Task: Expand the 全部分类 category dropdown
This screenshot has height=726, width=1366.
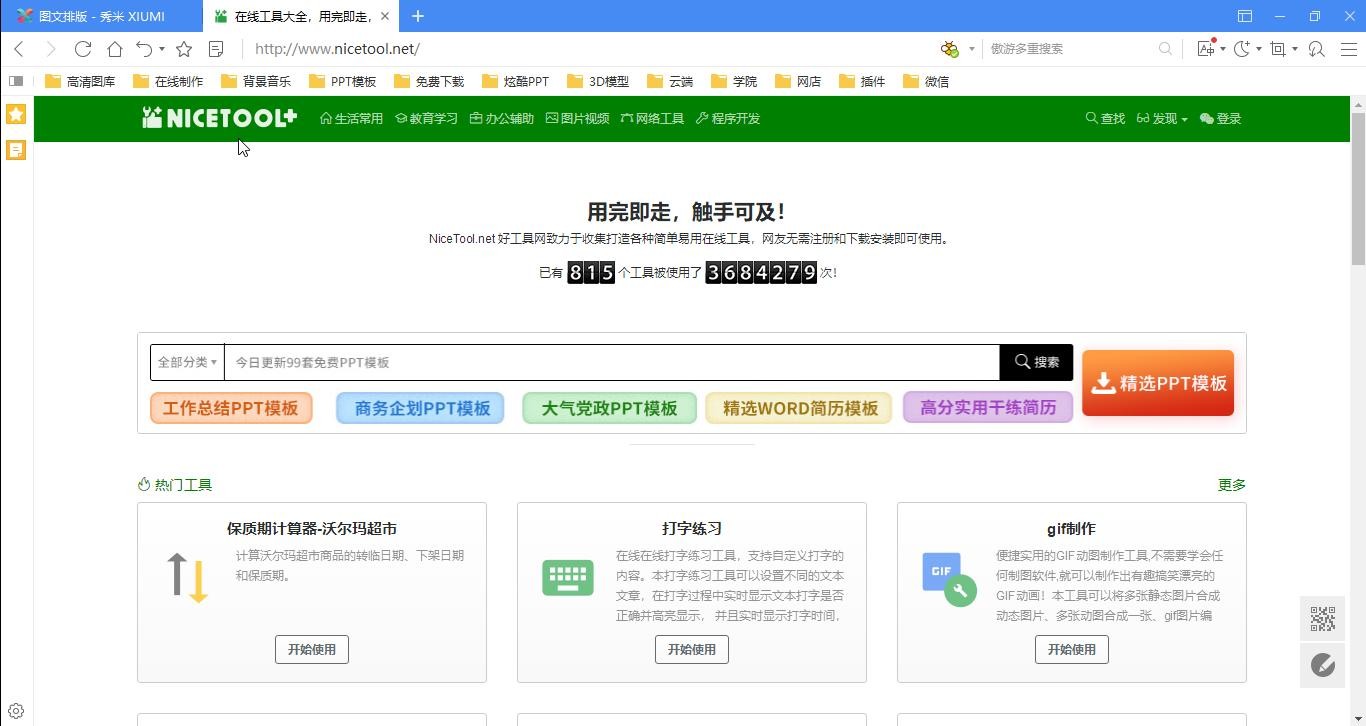Action: (x=187, y=362)
